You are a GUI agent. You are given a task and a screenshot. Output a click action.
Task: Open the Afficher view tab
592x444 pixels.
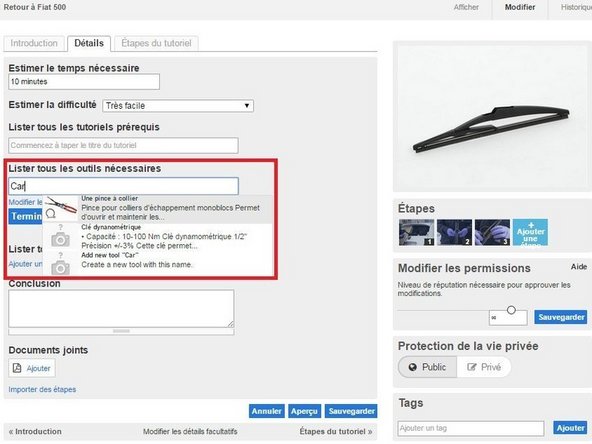tap(466, 7)
